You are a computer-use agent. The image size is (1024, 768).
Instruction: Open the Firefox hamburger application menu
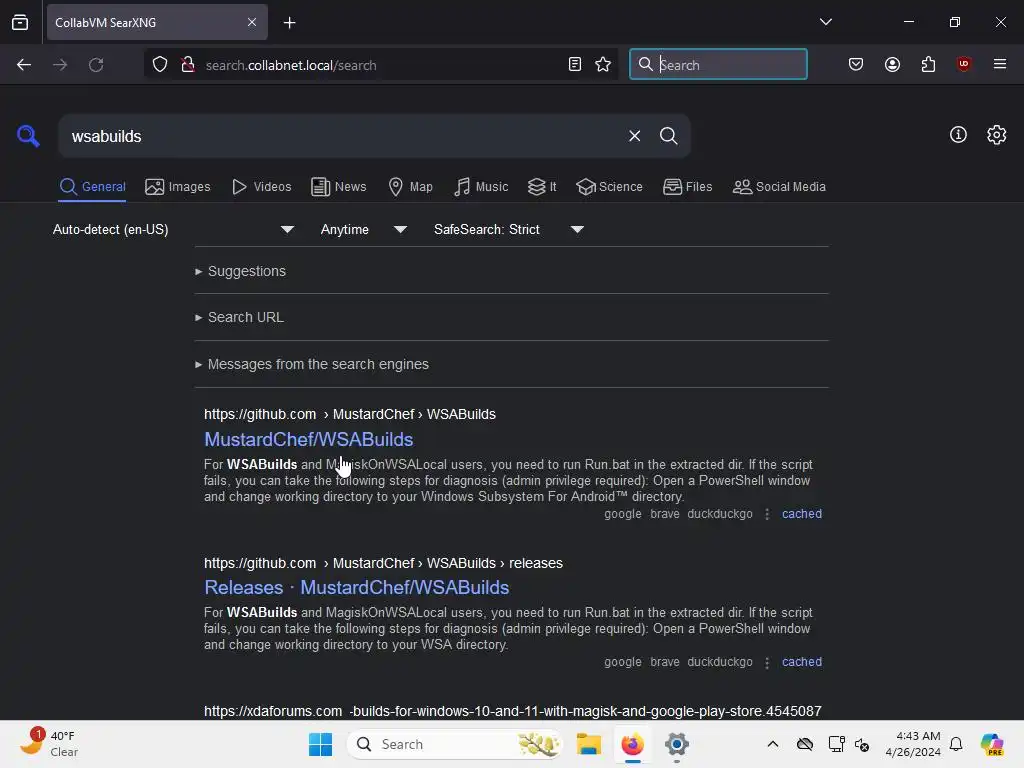1000,64
